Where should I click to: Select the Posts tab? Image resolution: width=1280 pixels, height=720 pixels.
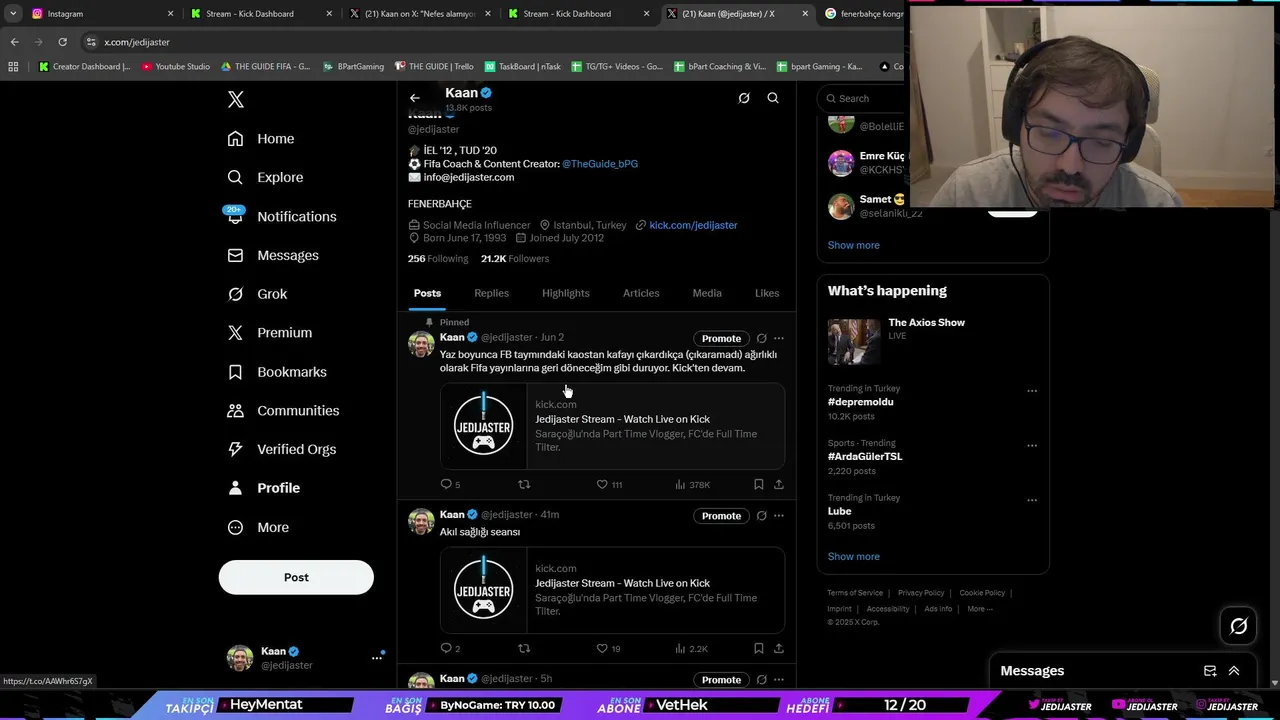coord(427,293)
